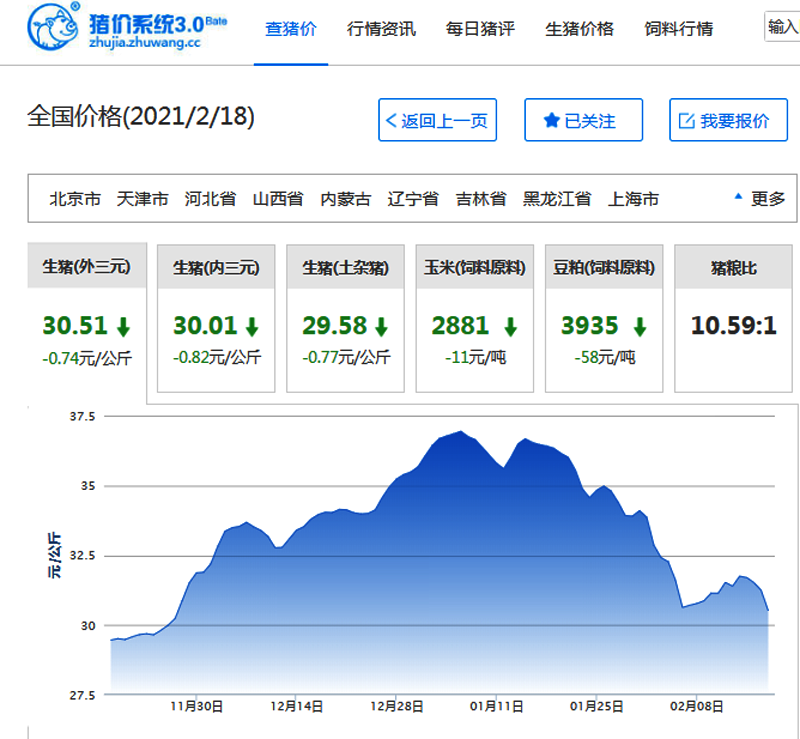Click the pig logo of 猪价系统3.0
This screenshot has height=739, width=800.
point(53,27)
